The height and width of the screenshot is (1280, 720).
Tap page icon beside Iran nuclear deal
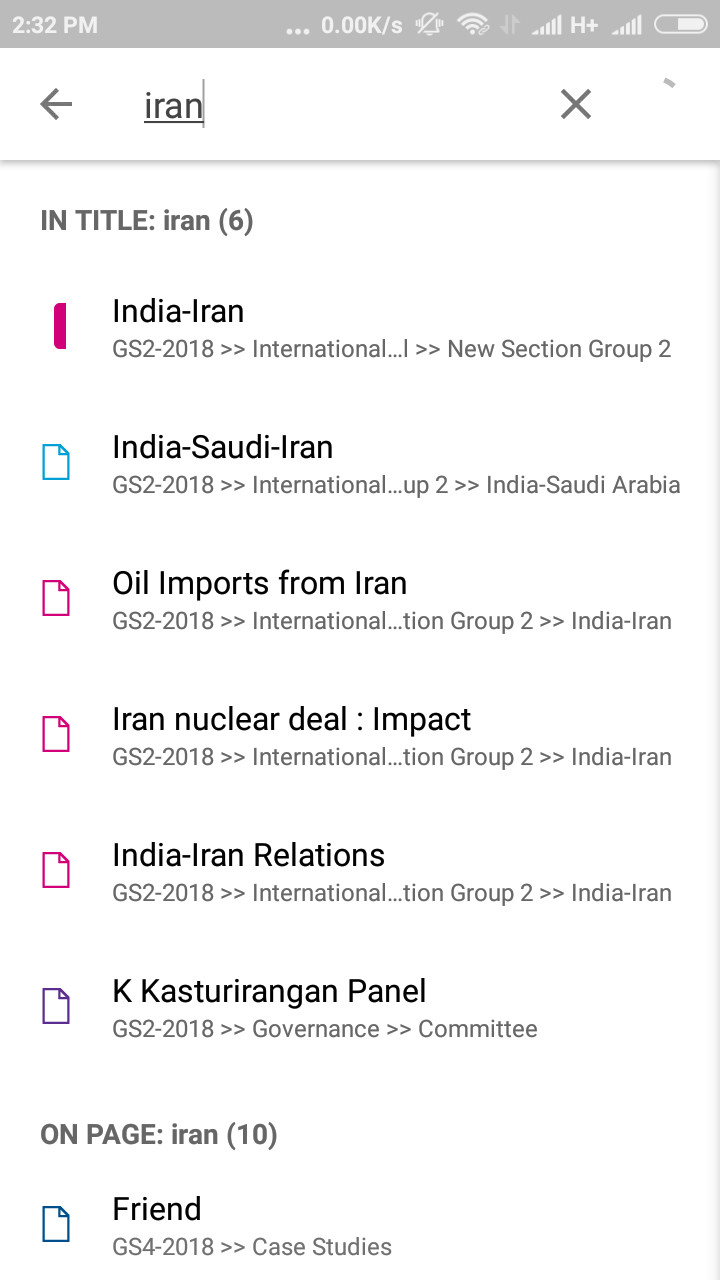(x=56, y=735)
